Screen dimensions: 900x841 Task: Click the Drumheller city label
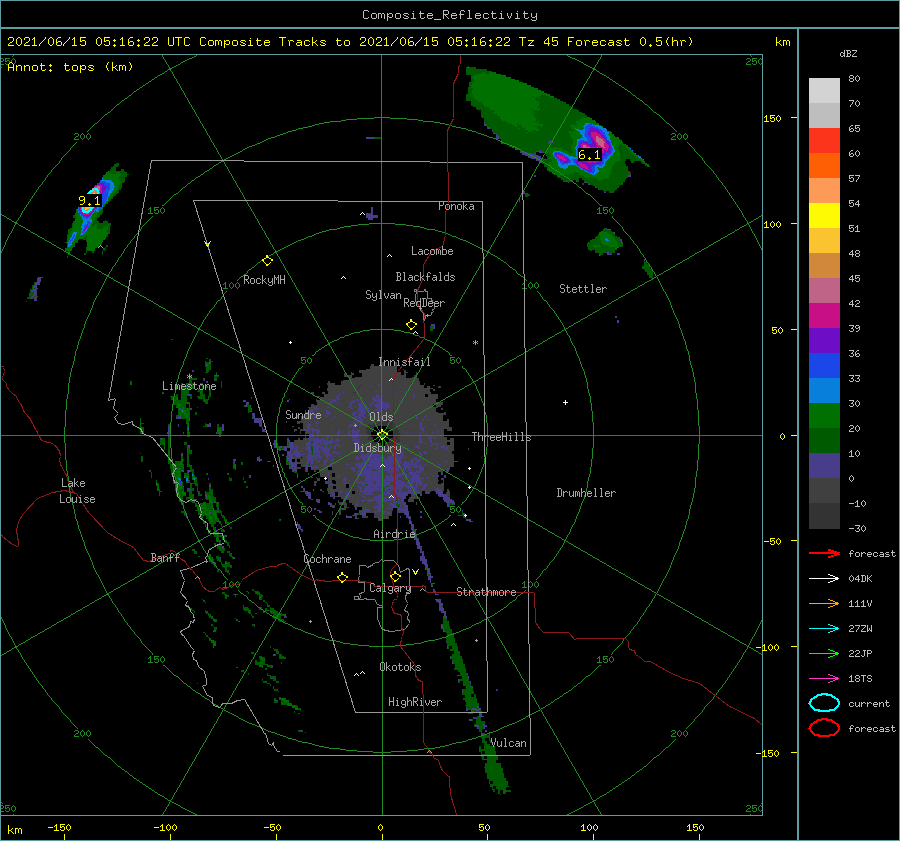point(586,493)
